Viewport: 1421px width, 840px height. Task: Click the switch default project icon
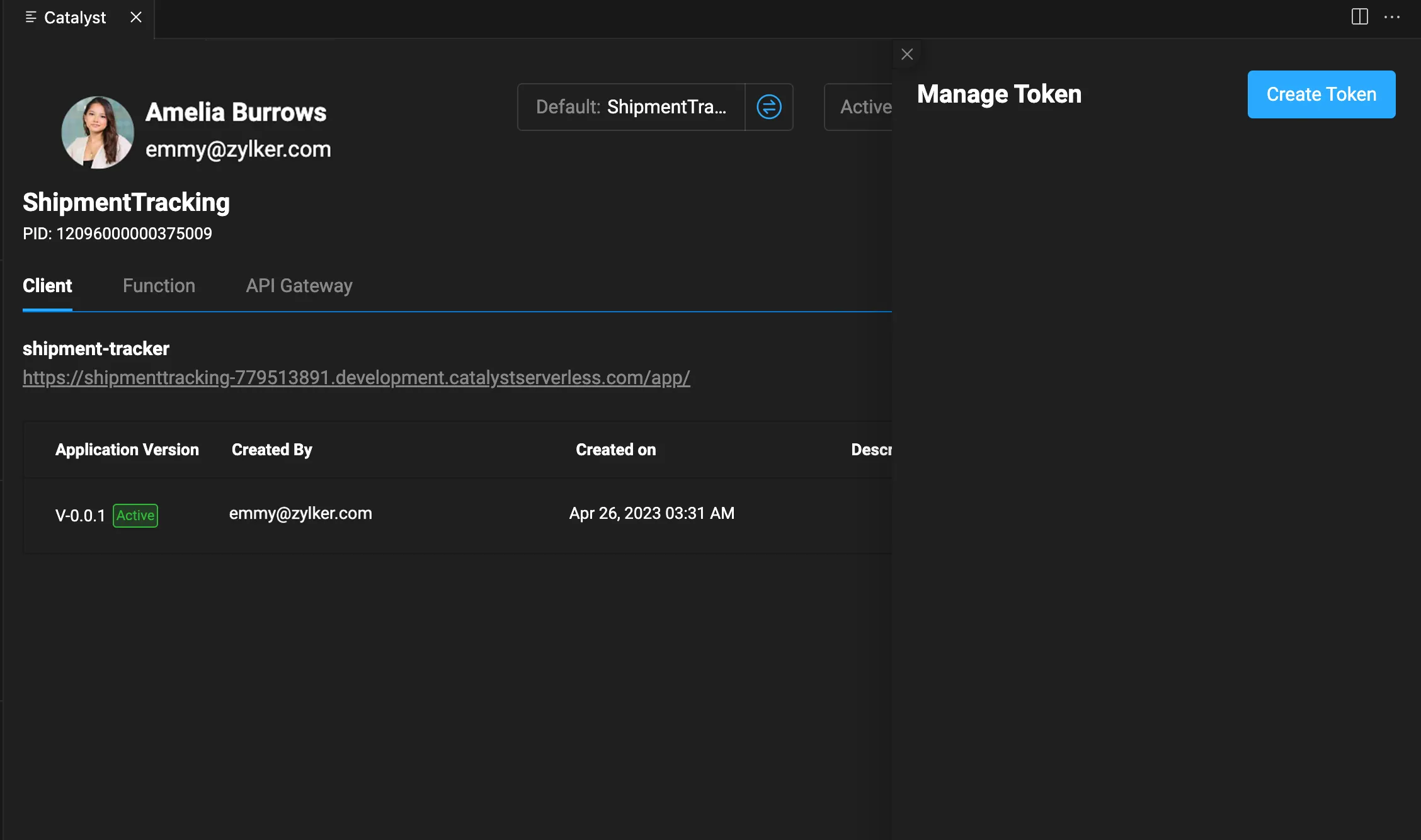click(769, 107)
